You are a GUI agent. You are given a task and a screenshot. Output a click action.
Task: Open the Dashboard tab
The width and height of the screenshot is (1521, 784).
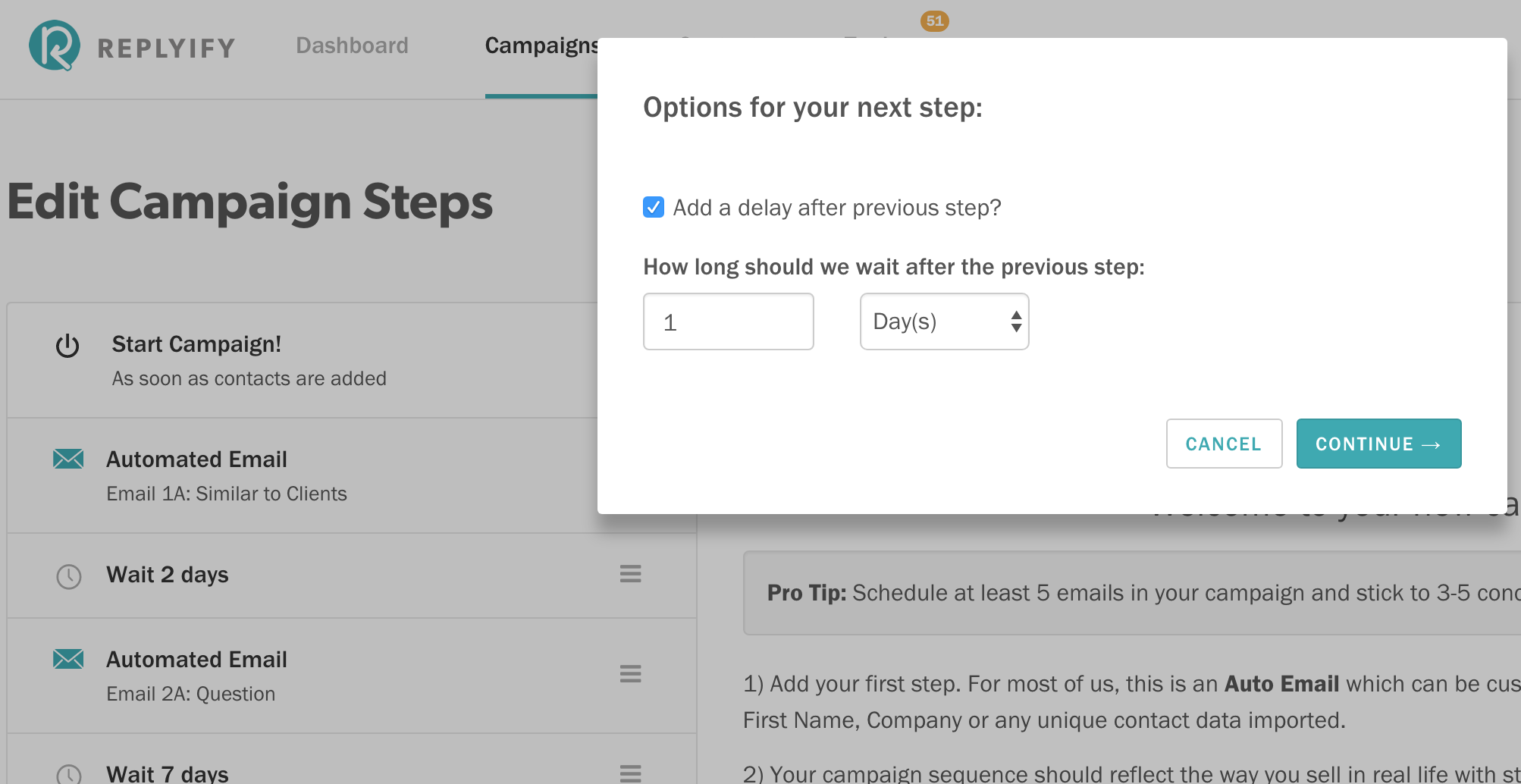(352, 45)
